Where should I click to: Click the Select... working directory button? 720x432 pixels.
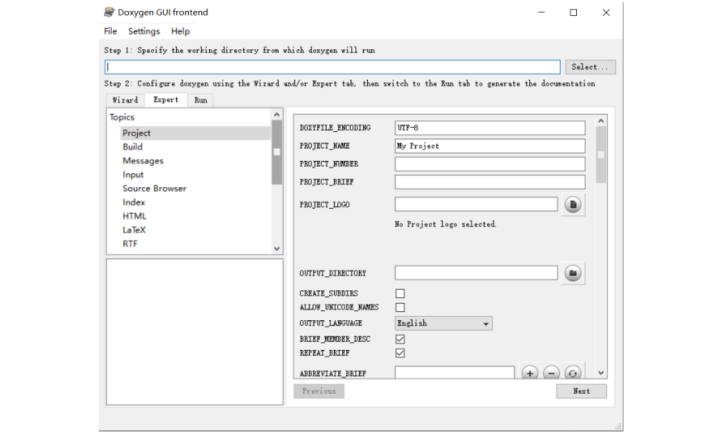[x=590, y=67]
